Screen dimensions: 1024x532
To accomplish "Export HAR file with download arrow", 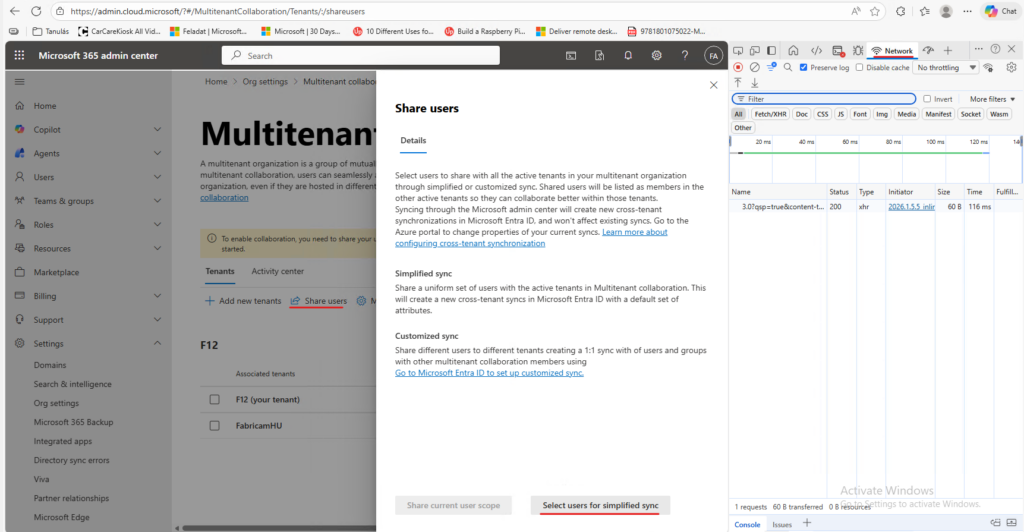I will point(754,83).
